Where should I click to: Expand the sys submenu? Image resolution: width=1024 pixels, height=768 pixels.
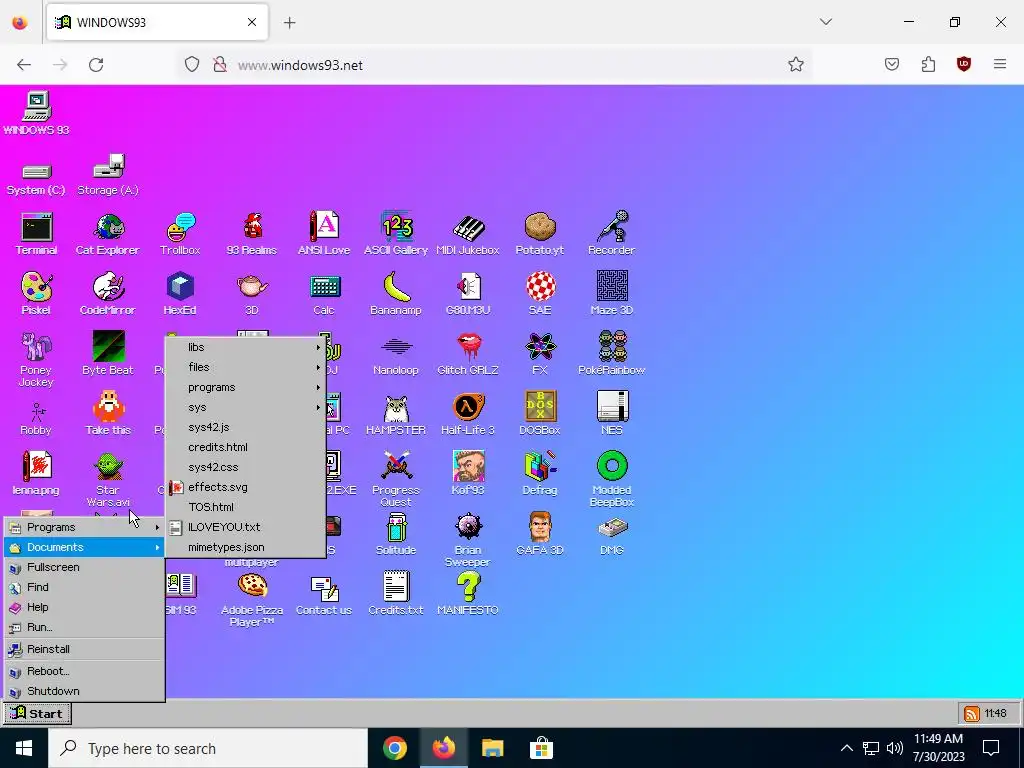(246, 408)
